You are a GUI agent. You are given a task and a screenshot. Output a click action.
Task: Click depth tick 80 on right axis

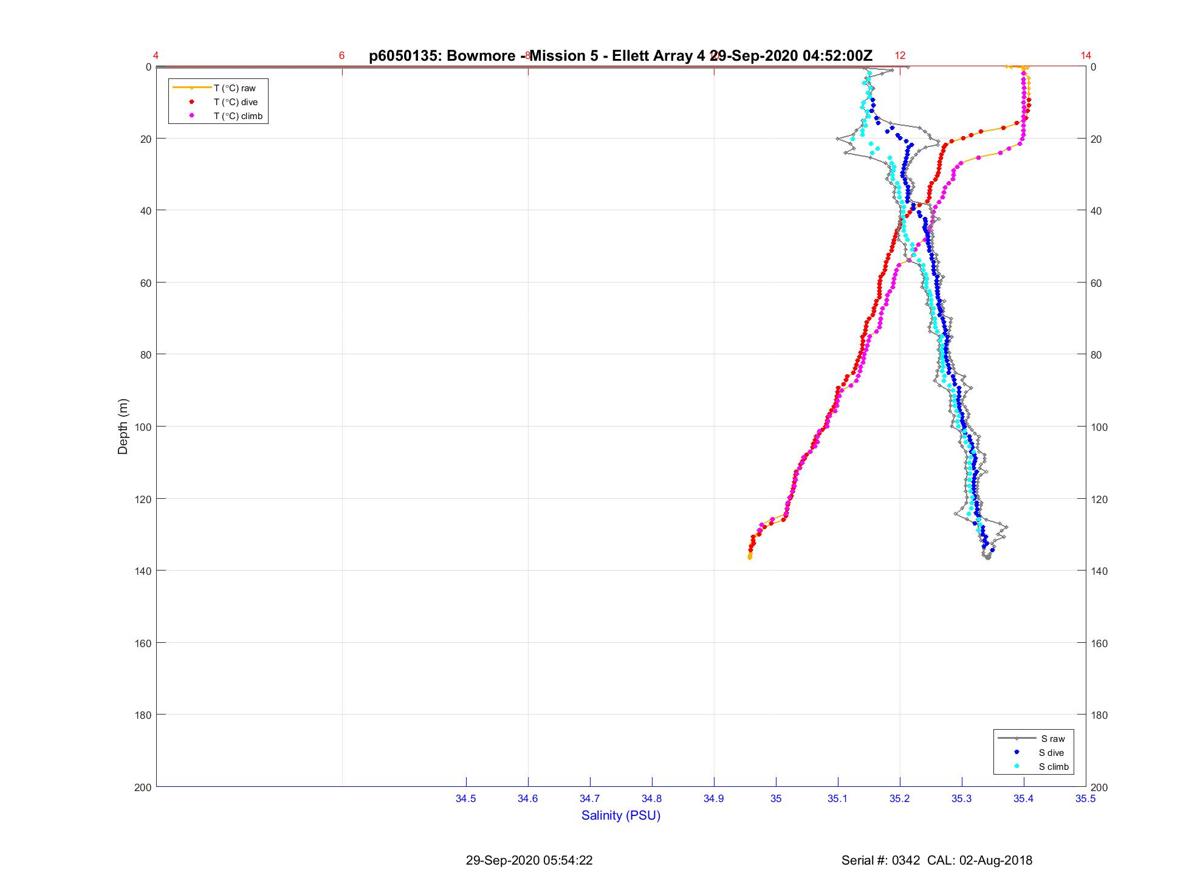pos(1097,355)
